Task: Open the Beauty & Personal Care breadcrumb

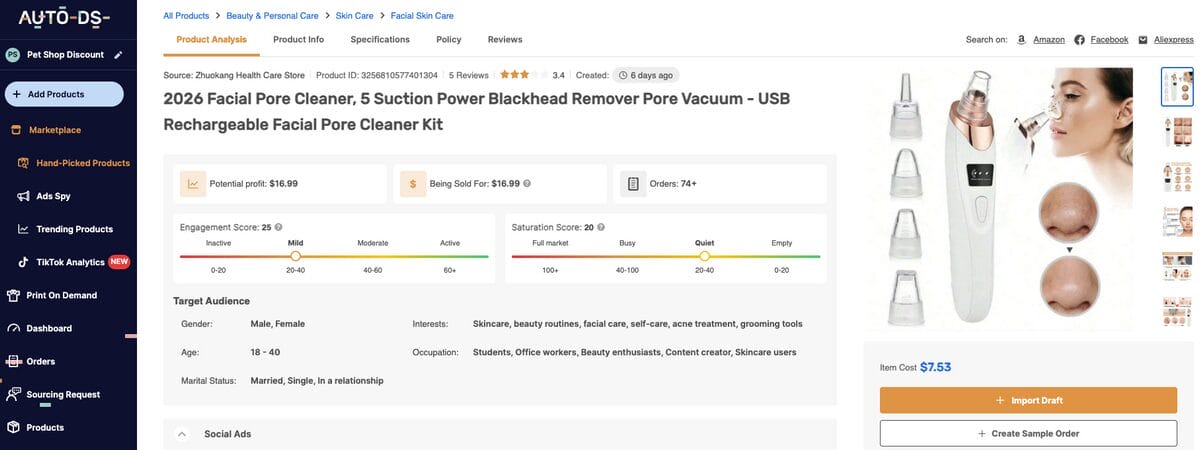Action: (x=272, y=16)
